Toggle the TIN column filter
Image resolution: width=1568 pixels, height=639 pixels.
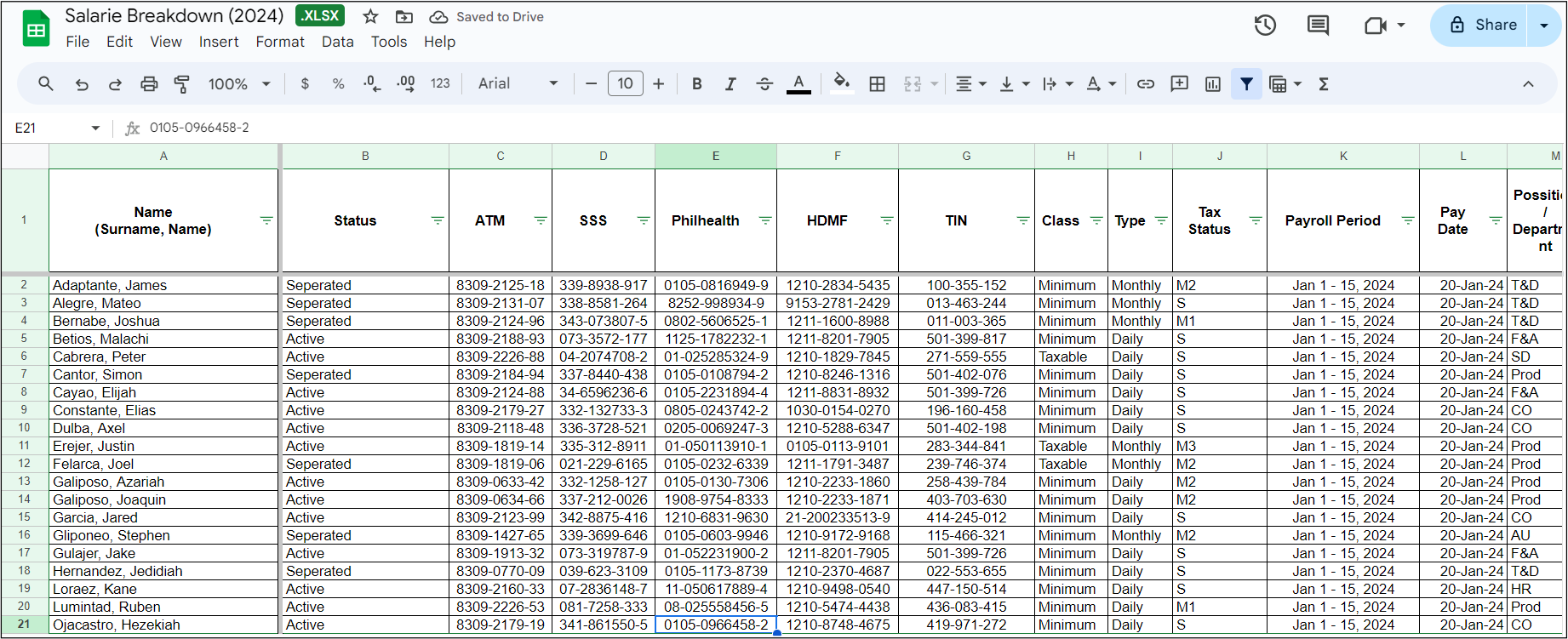click(x=1023, y=220)
